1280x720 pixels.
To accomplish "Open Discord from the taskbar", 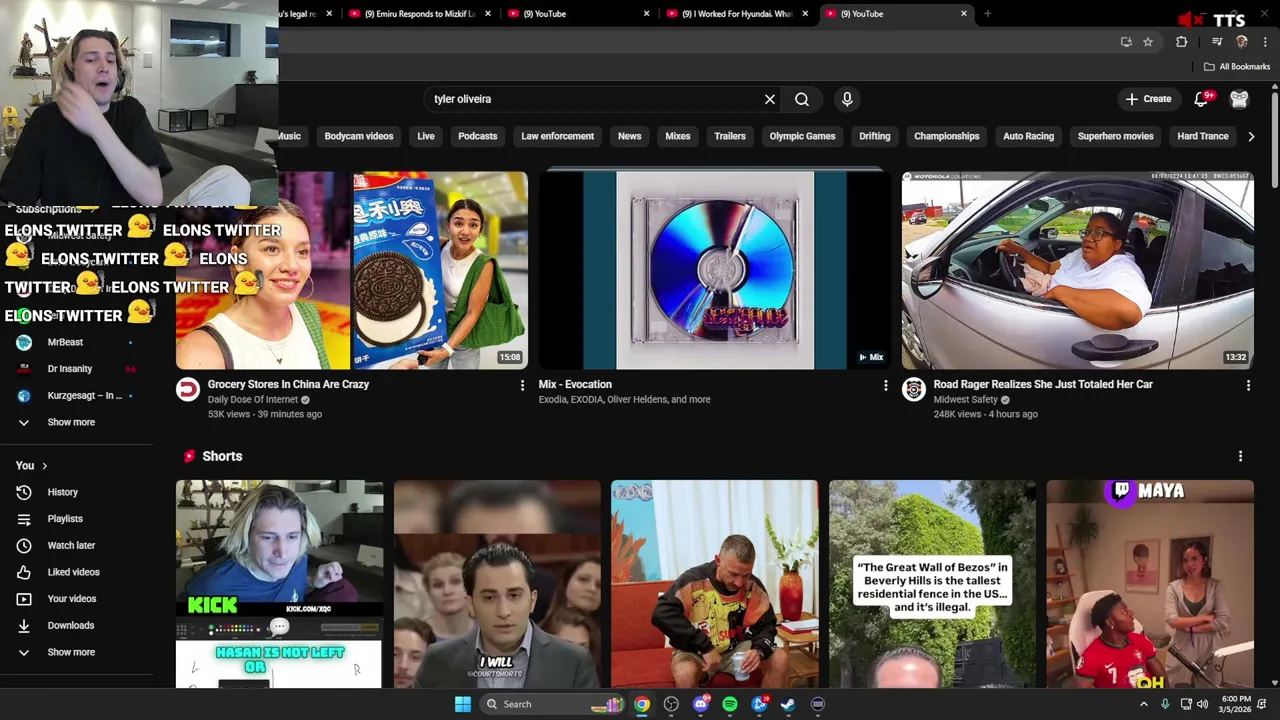I will pyautogui.click(x=701, y=704).
